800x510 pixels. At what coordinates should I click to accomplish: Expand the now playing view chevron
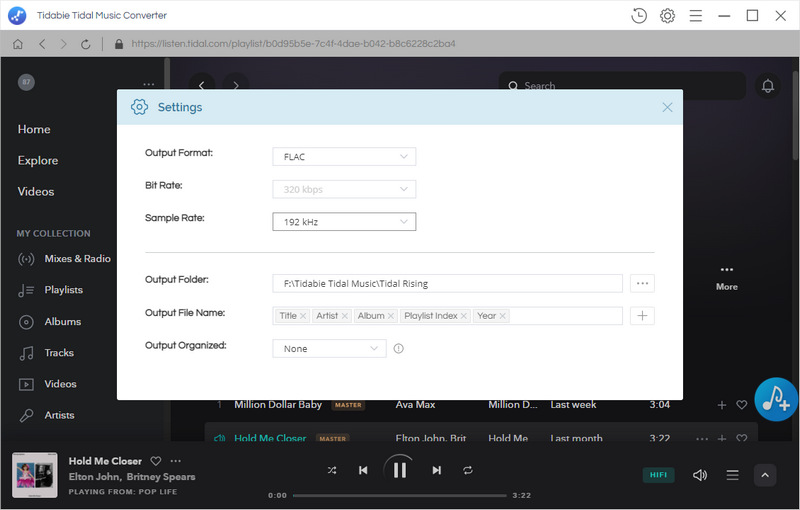[x=765, y=475]
